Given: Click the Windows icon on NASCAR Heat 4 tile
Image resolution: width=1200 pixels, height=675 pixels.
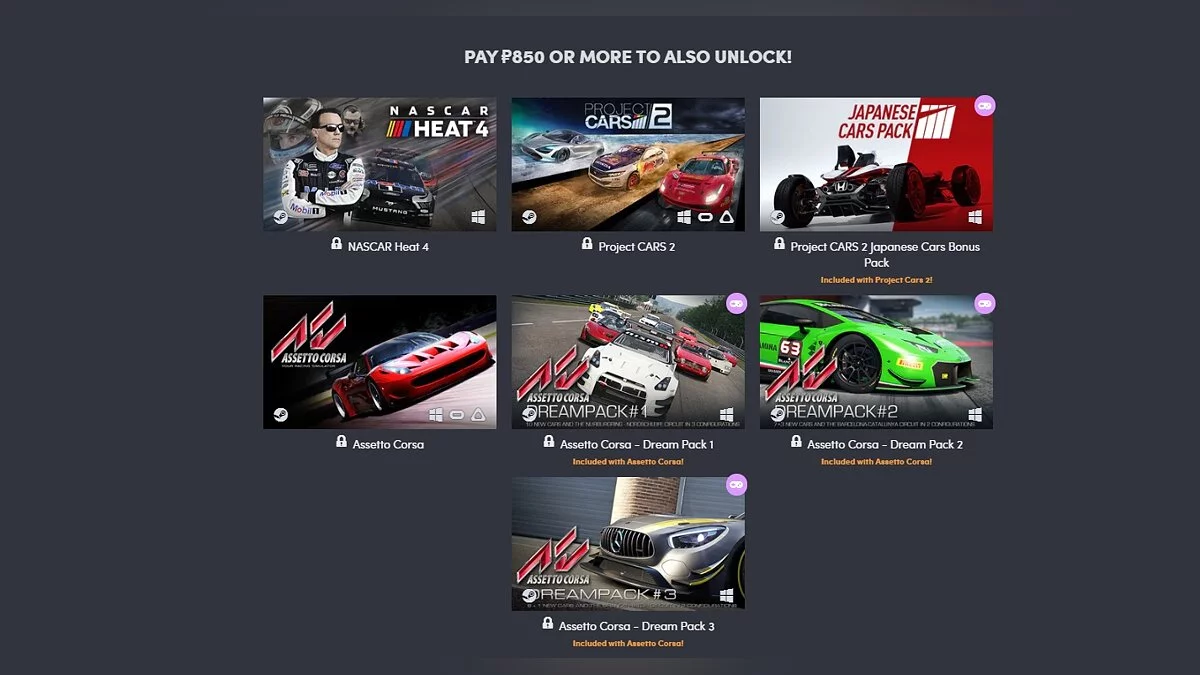Looking at the screenshot, I should point(479,216).
